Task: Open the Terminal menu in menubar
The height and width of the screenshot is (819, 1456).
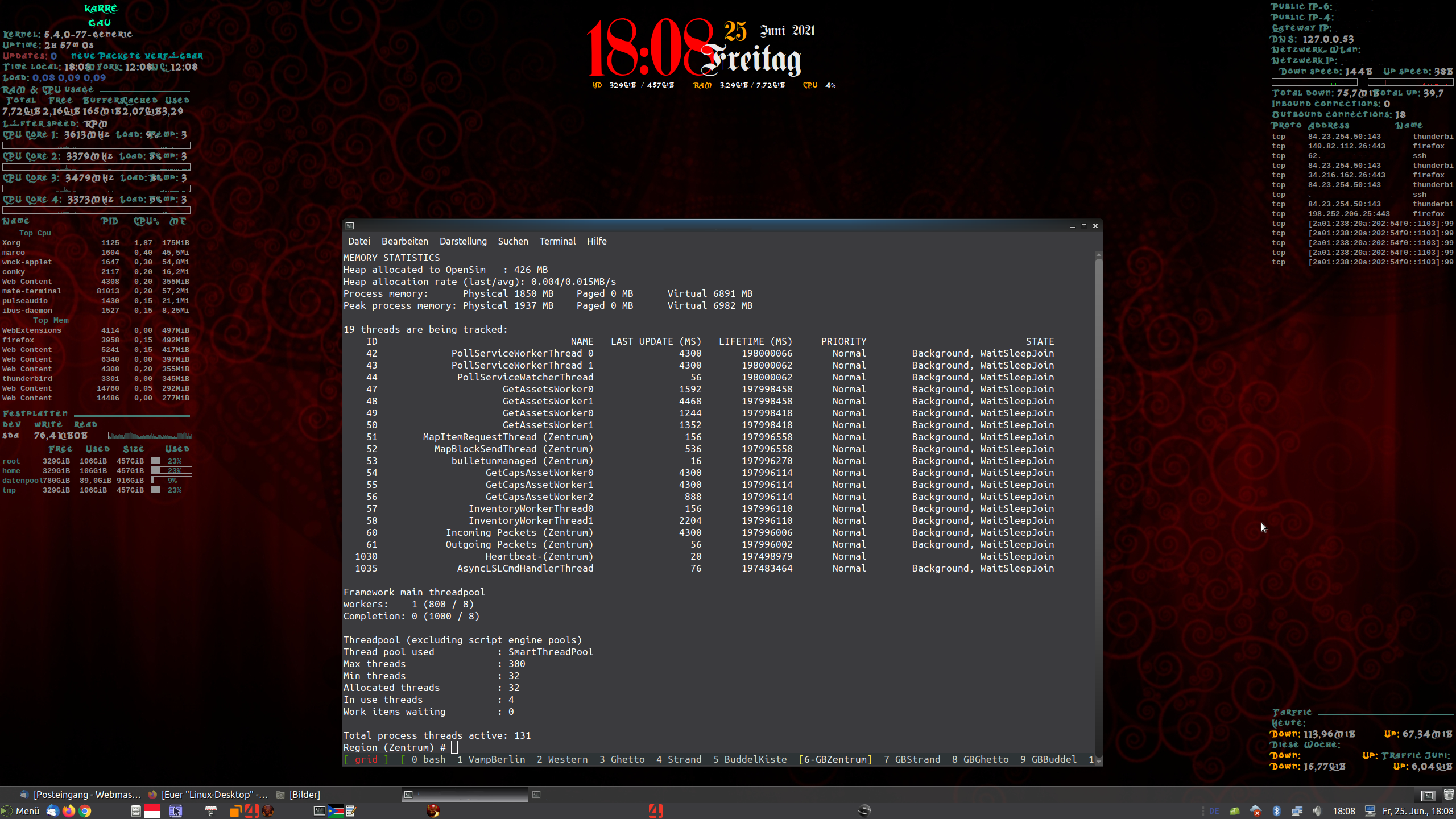Action: pyautogui.click(x=557, y=241)
